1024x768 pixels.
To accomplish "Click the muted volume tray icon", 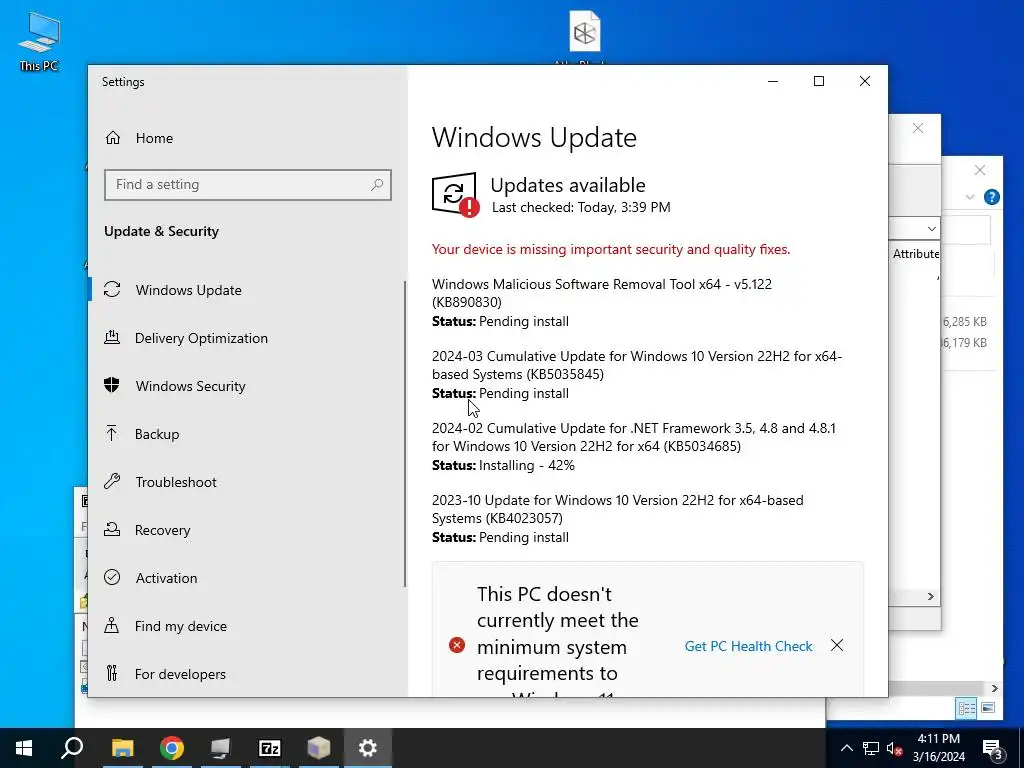I will [895, 748].
